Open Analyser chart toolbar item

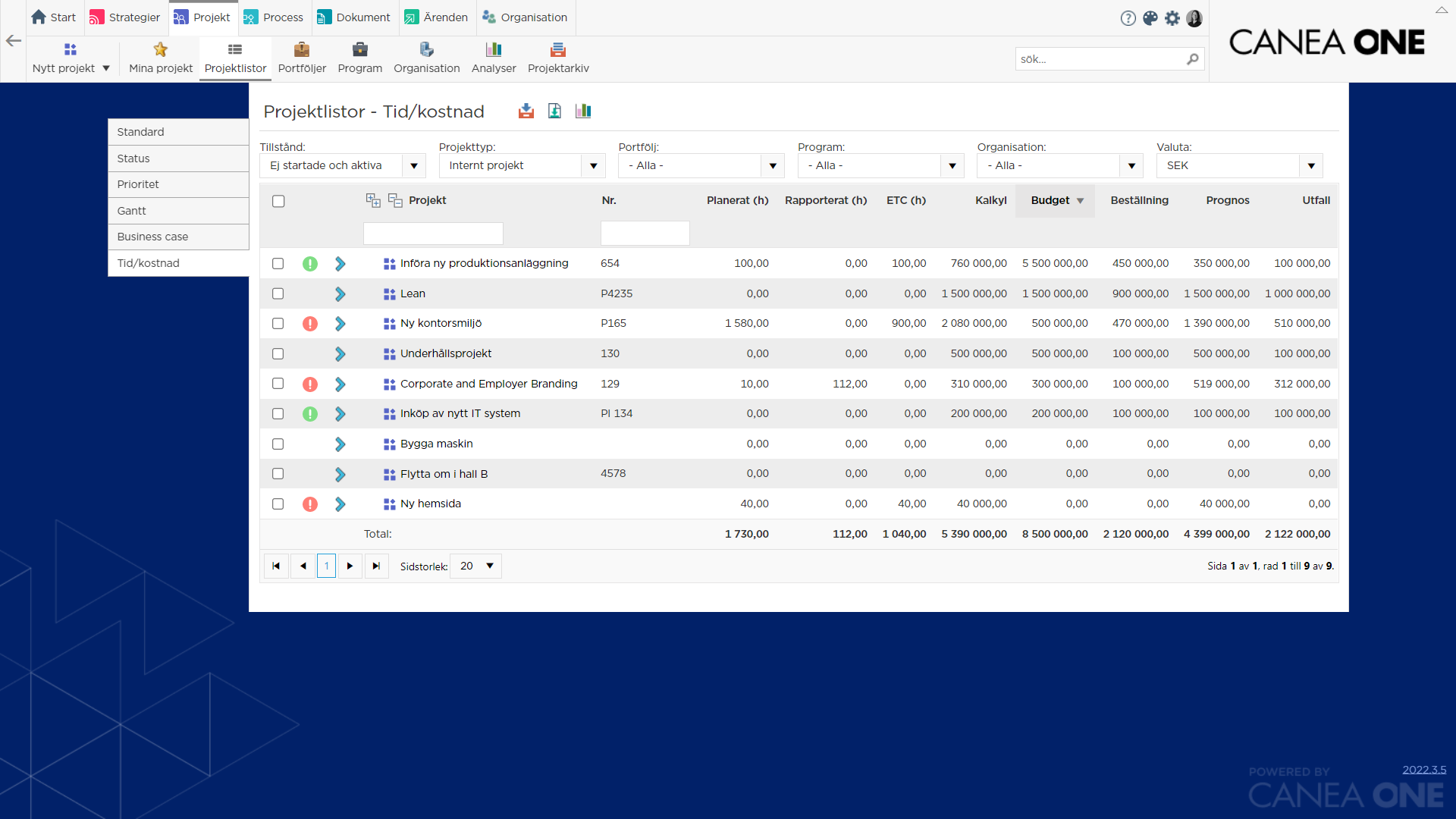[494, 58]
